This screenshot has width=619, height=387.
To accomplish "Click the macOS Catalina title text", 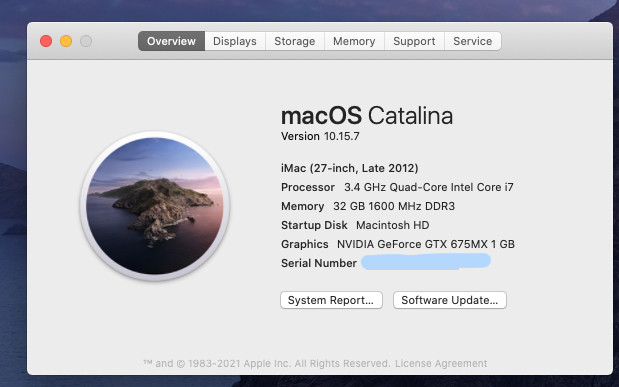I will [x=367, y=116].
